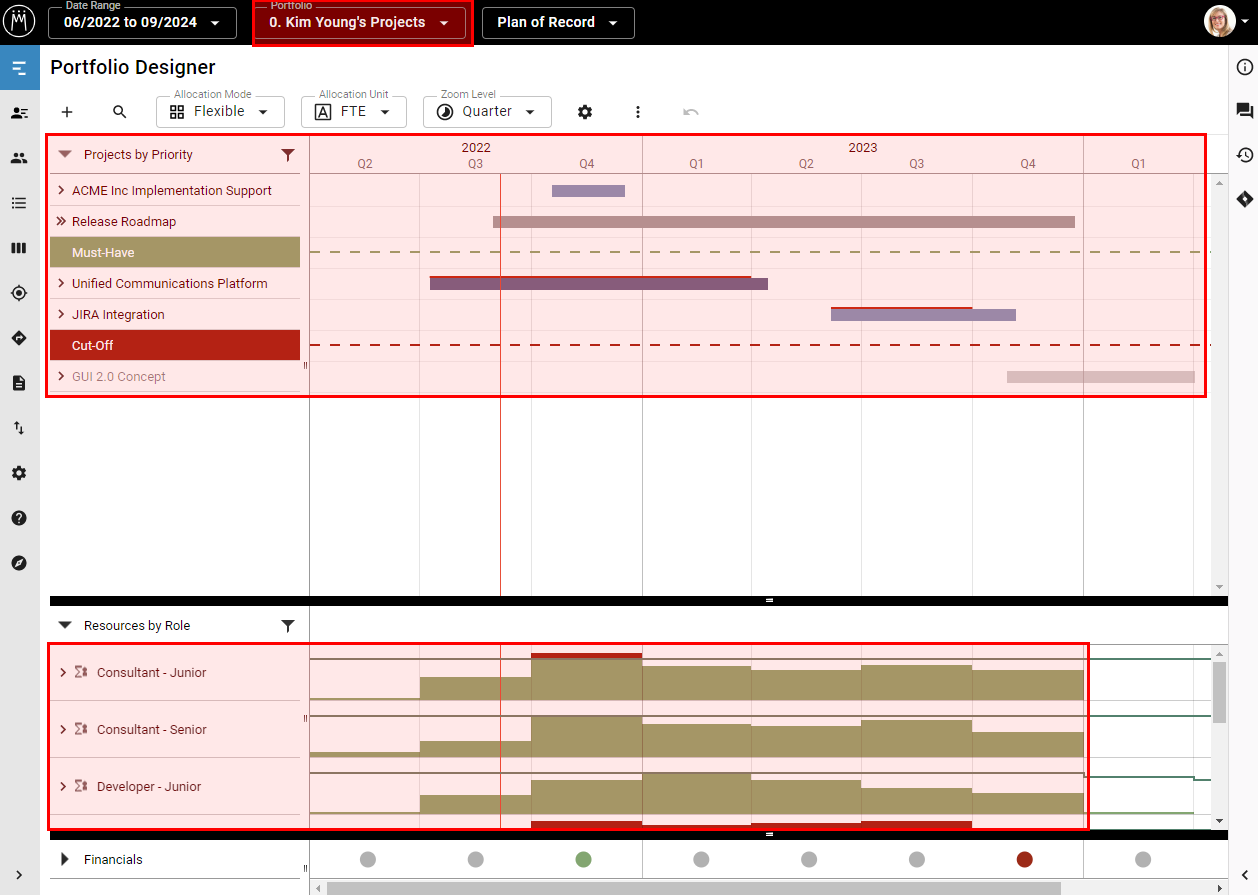Click the JIRA Integration timeline bar
This screenshot has width=1258, height=895.
point(923,315)
